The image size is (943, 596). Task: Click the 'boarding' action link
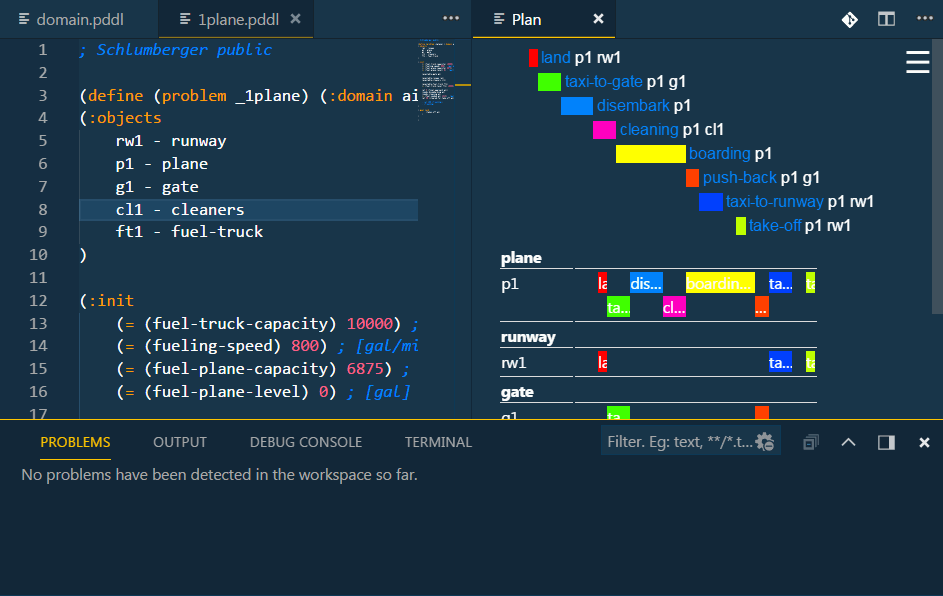pyautogui.click(x=719, y=154)
